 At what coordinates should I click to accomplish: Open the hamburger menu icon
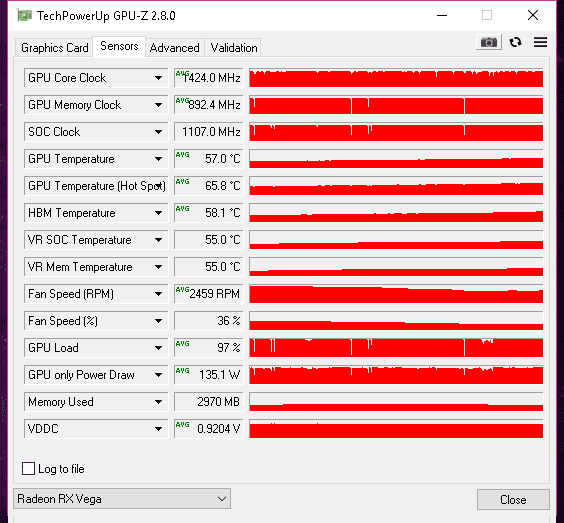point(540,42)
